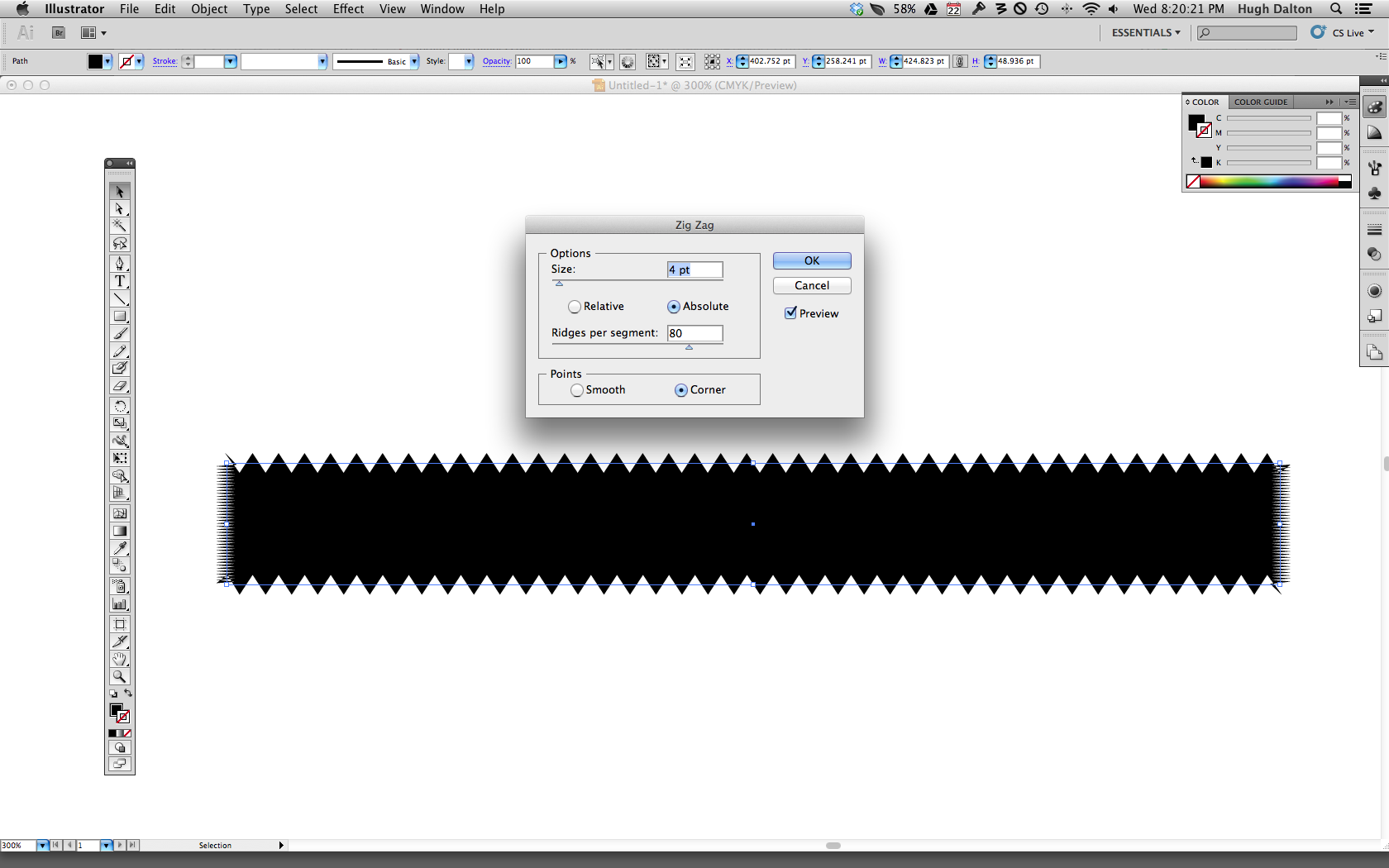Select the Type tool

tap(120, 281)
